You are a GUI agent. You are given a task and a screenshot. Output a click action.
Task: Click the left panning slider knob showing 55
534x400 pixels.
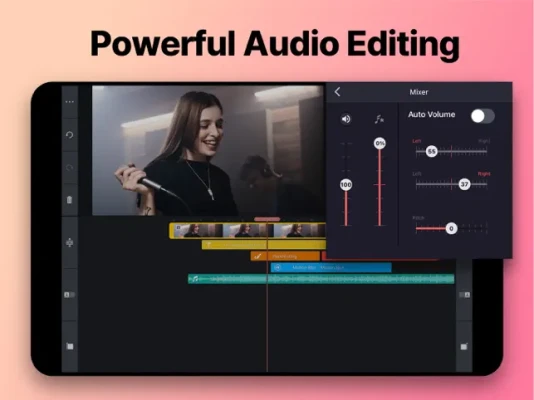click(431, 151)
